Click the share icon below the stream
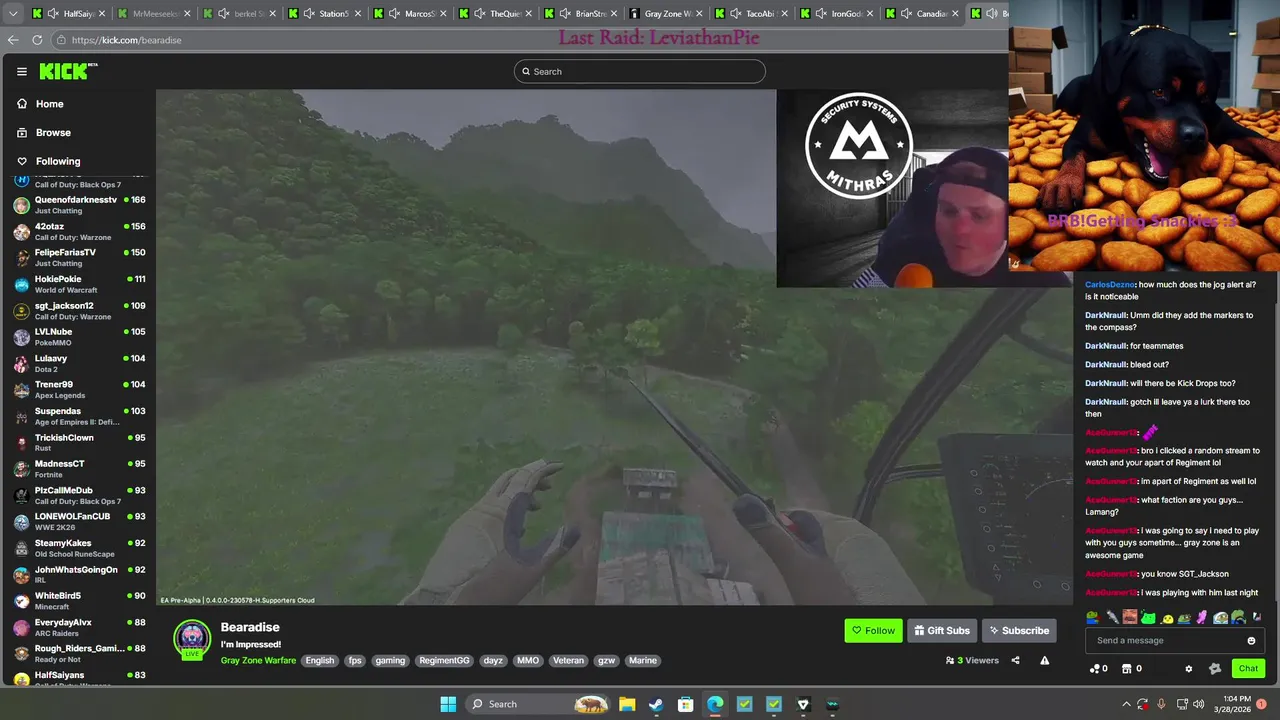The image size is (1280, 720). [x=1015, y=661]
